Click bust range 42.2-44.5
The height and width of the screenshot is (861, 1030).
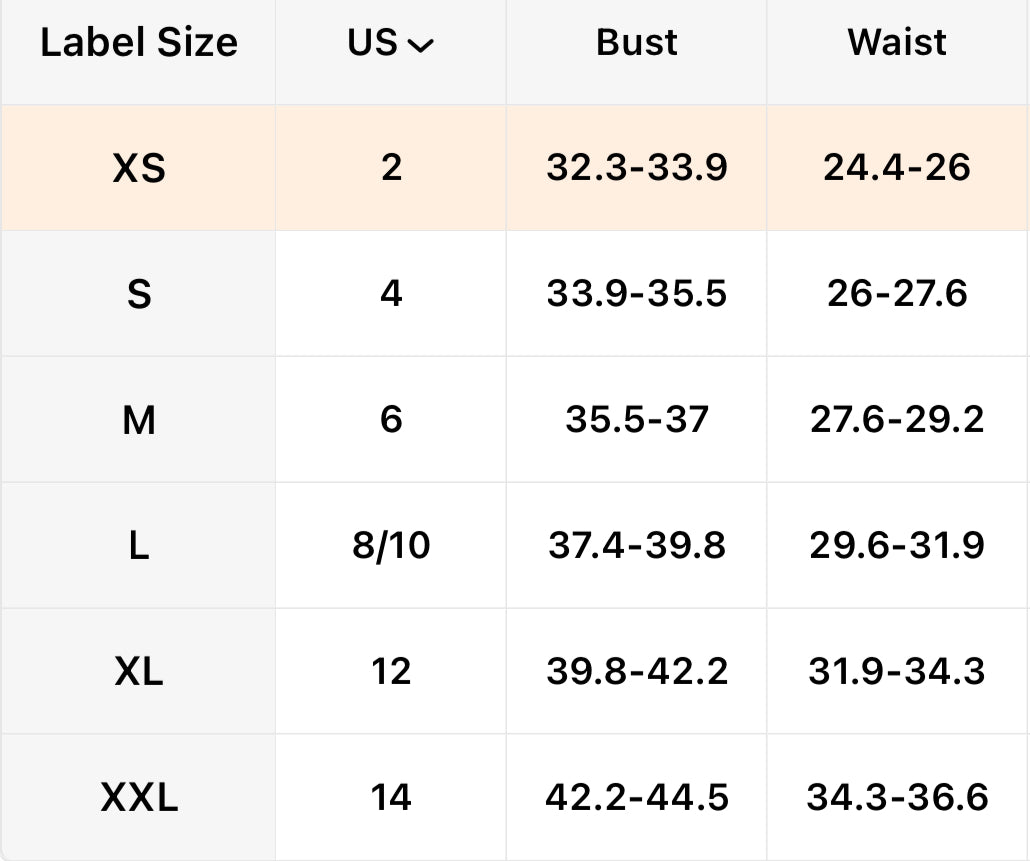pos(636,798)
